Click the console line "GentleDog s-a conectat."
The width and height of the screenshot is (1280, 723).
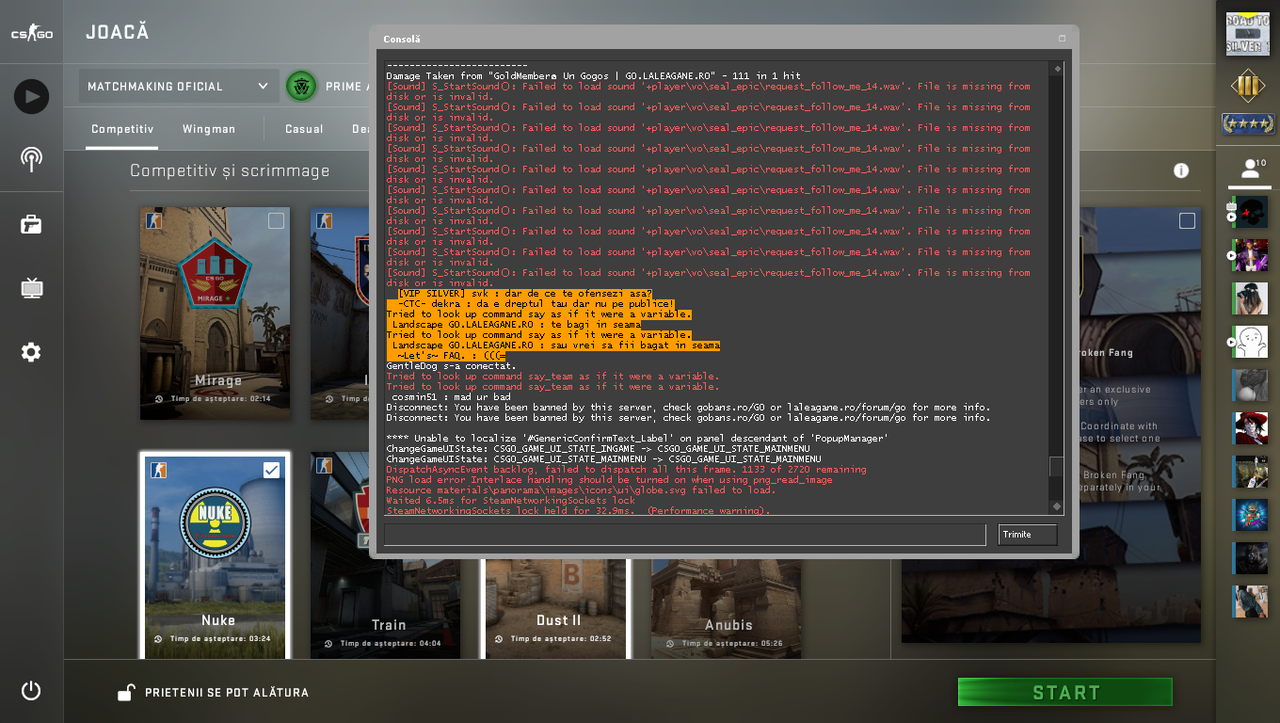(x=451, y=366)
